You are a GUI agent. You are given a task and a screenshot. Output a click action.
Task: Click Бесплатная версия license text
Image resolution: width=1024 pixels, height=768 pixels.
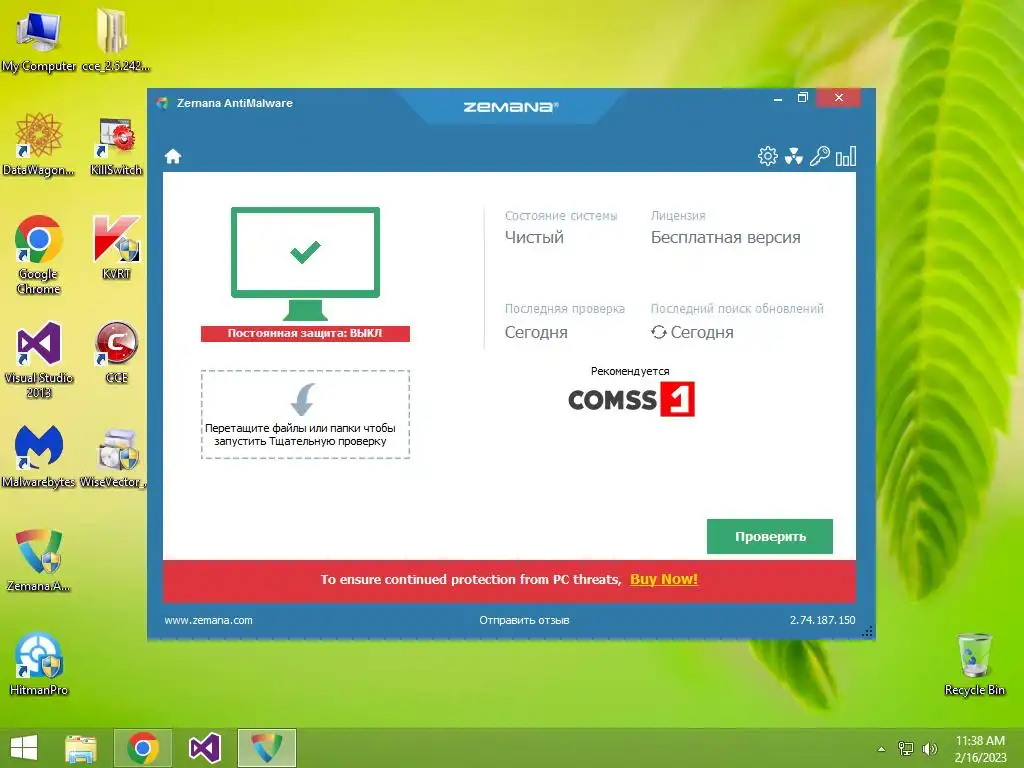[726, 237]
